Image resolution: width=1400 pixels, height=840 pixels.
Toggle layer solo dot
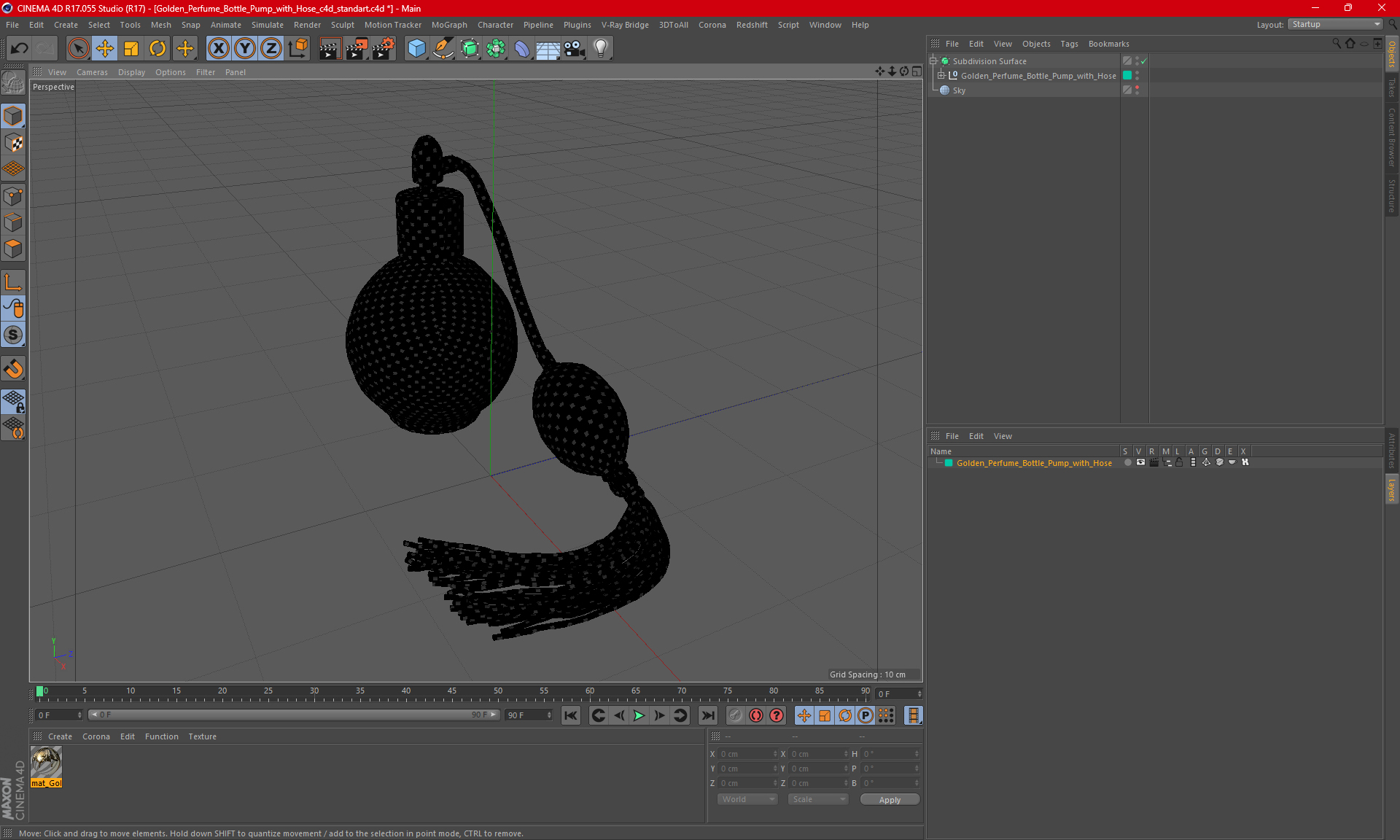pos(1127,462)
